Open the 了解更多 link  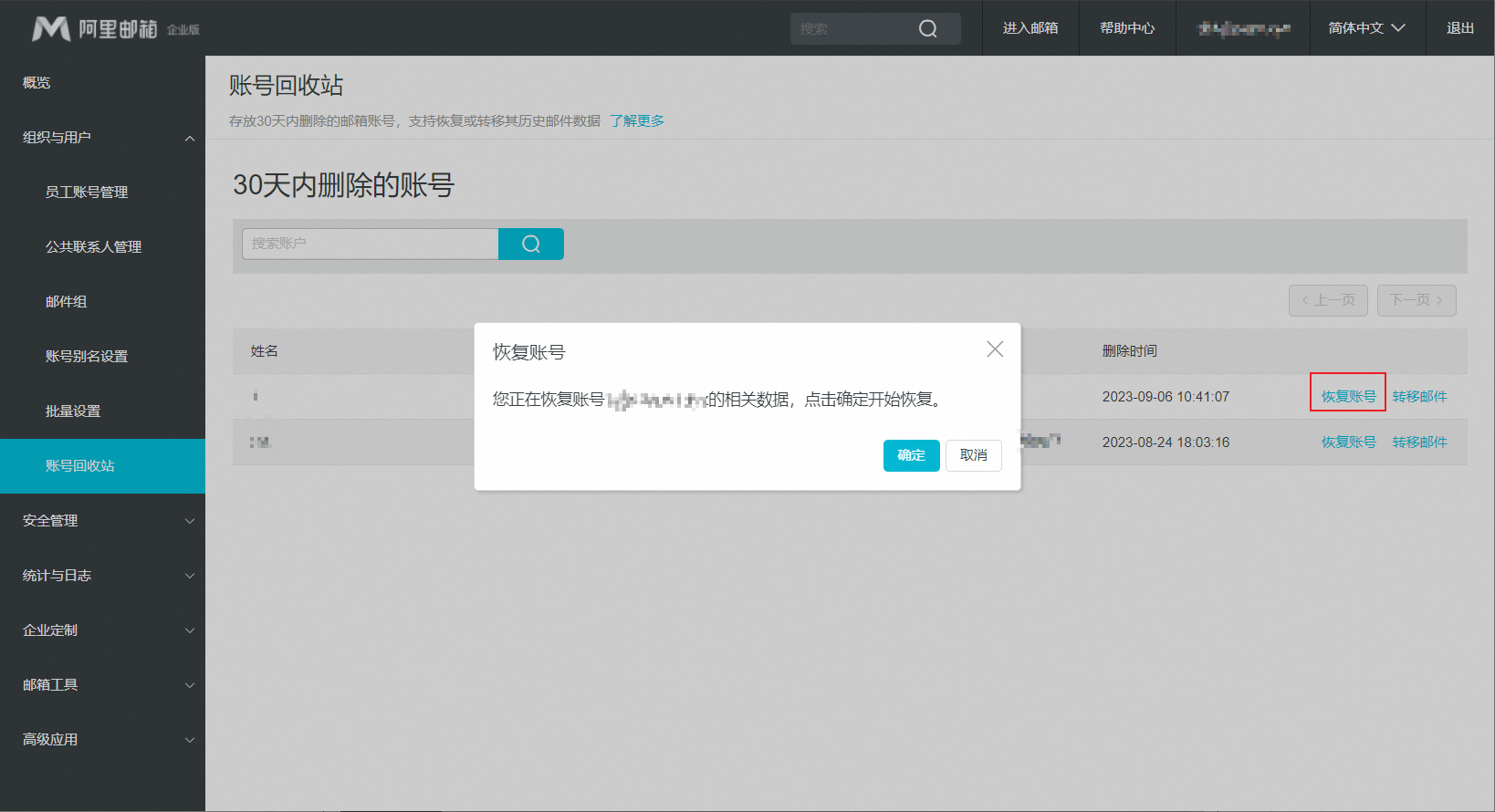coord(636,121)
